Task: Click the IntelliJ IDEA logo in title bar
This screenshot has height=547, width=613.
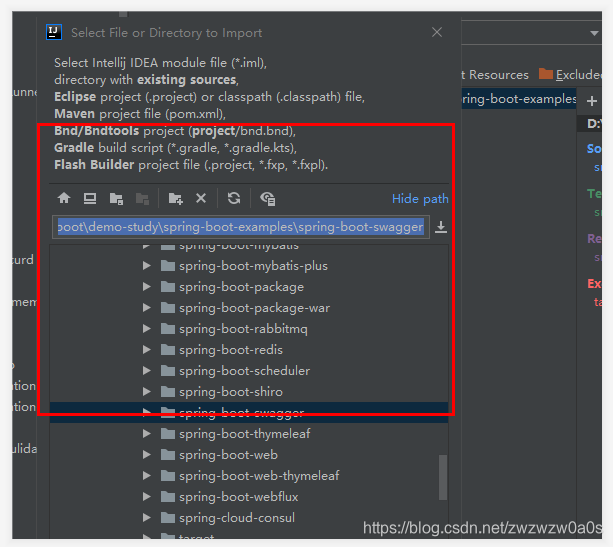Action: tap(54, 32)
